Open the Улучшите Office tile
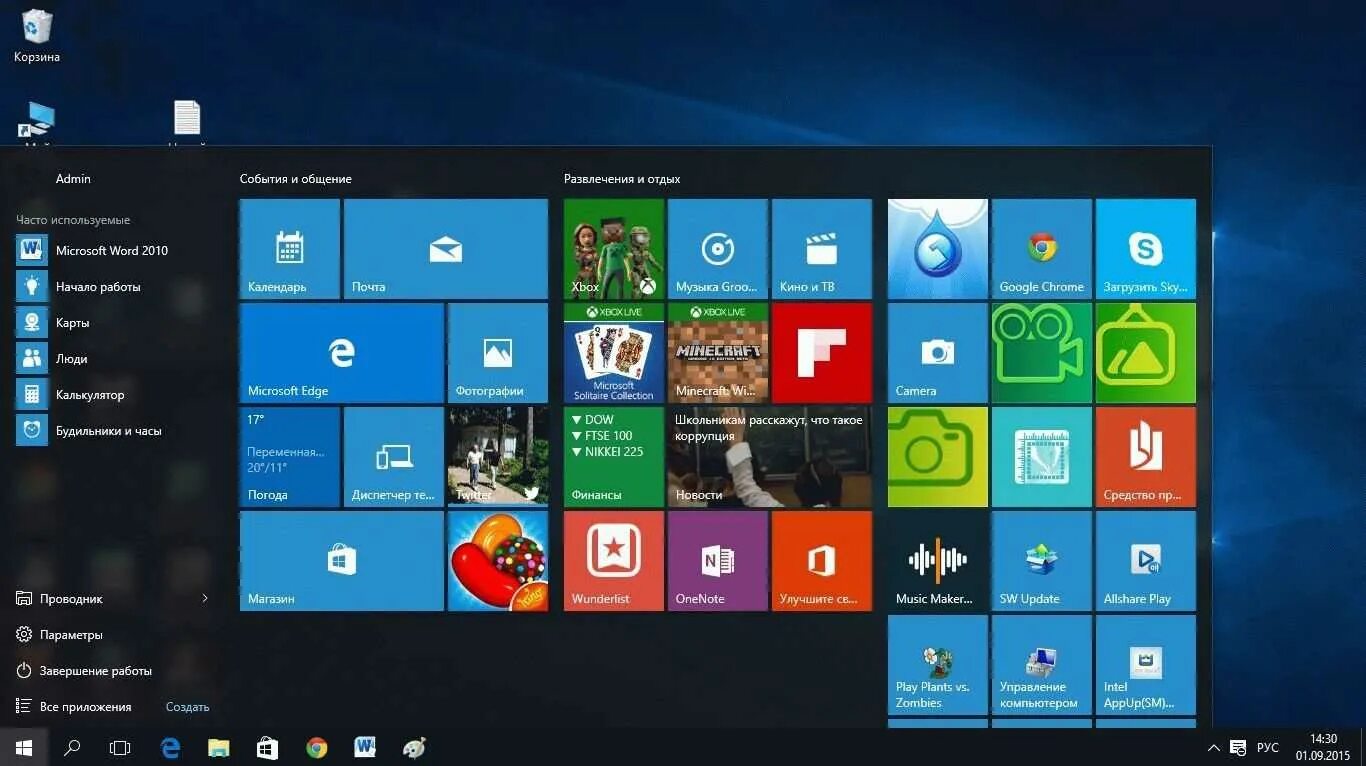The height and width of the screenshot is (766, 1366). (x=822, y=561)
